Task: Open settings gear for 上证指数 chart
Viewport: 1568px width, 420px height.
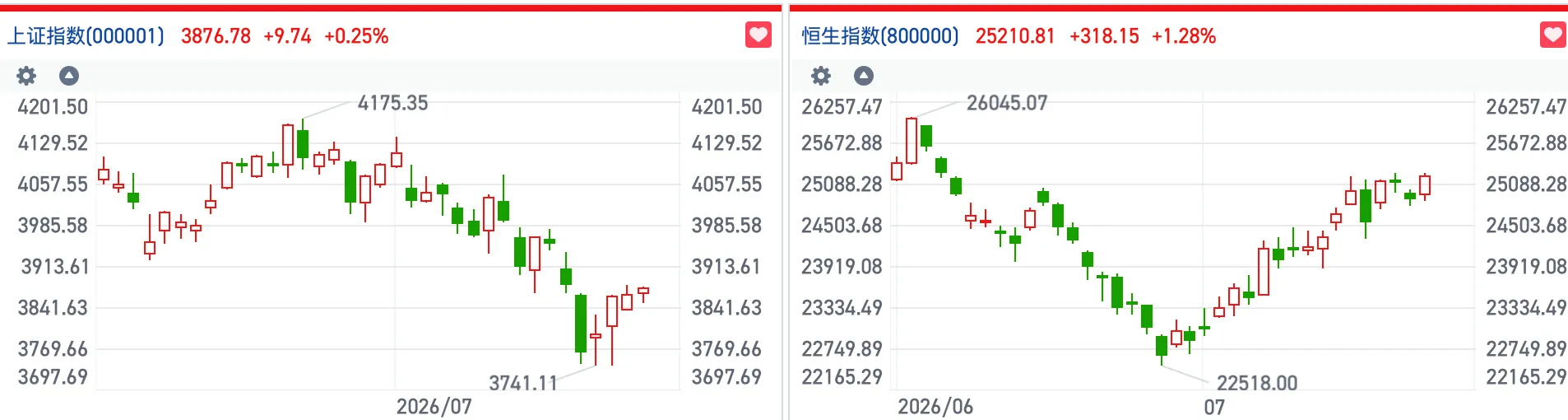Action: point(26,76)
